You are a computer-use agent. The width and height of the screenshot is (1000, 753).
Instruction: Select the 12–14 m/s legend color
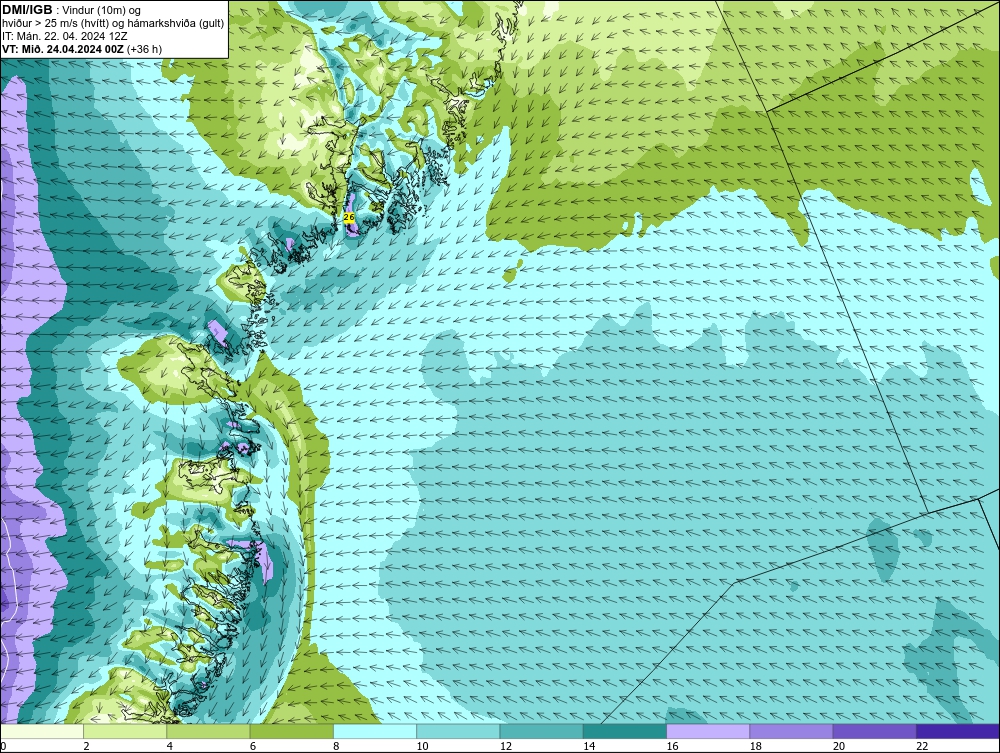[x=541, y=731]
